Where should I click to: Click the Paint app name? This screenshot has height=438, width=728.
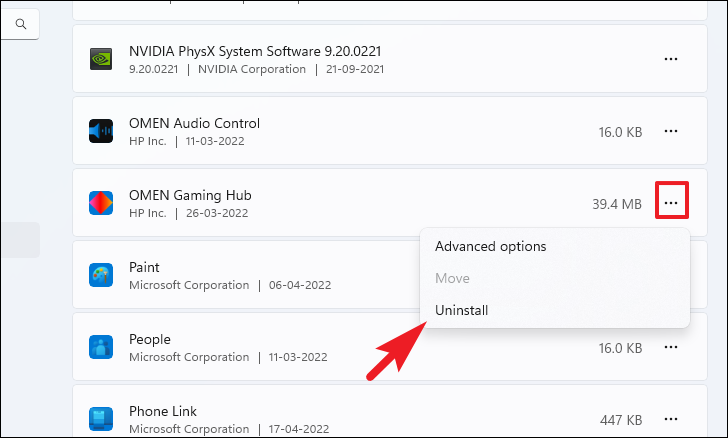(x=144, y=267)
